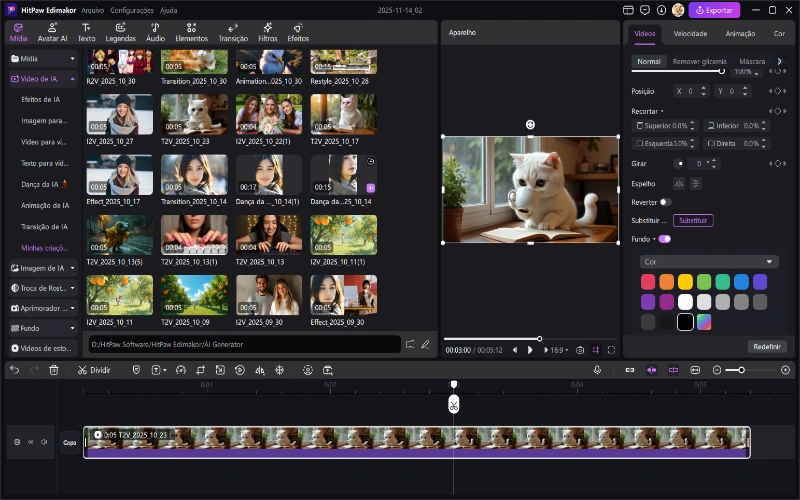Image resolution: width=800 pixels, height=500 pixels.
Task: Mute the timeline track audio
Action: tap(43, 441)
